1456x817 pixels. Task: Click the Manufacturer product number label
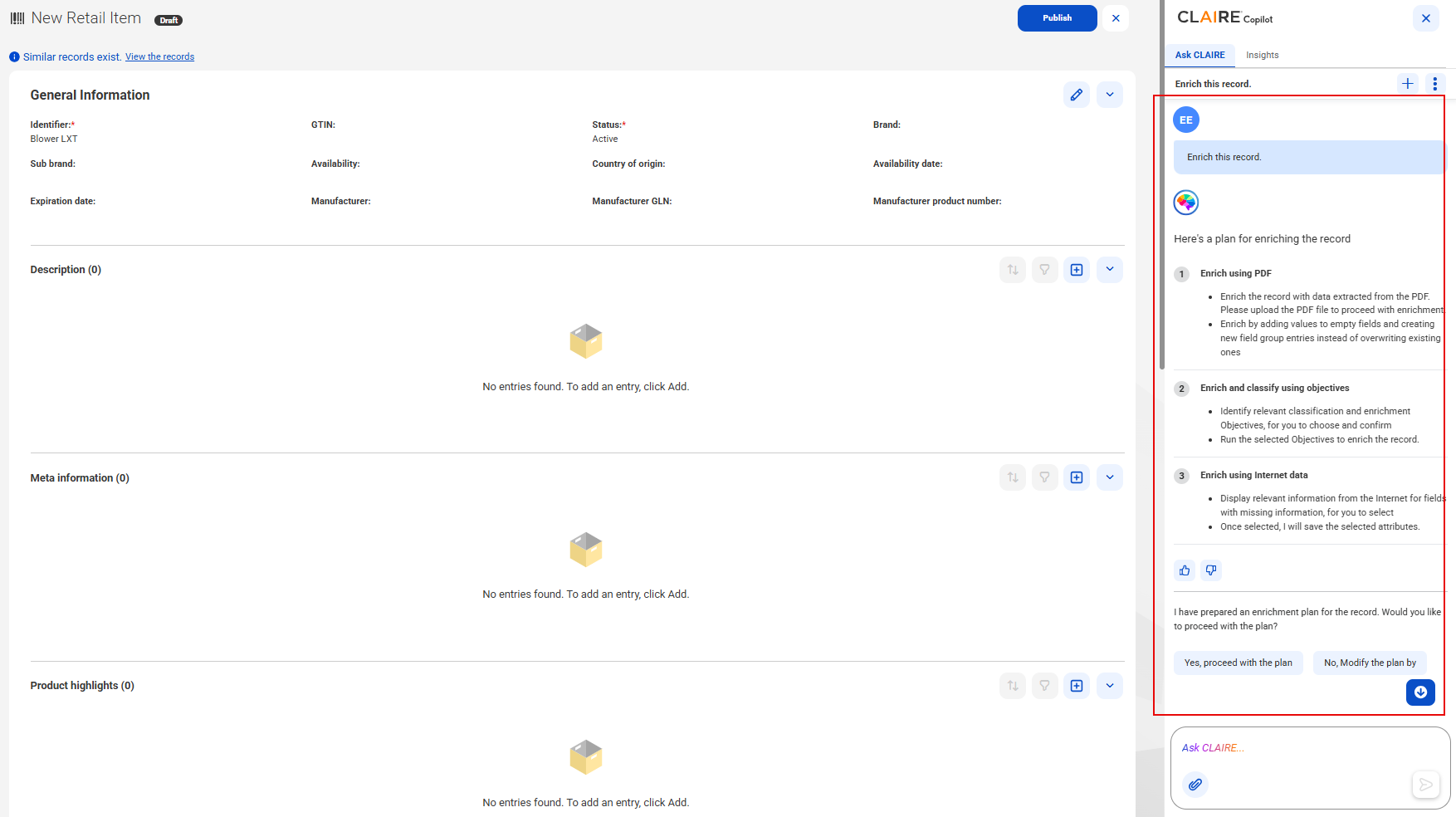point(937,201)
